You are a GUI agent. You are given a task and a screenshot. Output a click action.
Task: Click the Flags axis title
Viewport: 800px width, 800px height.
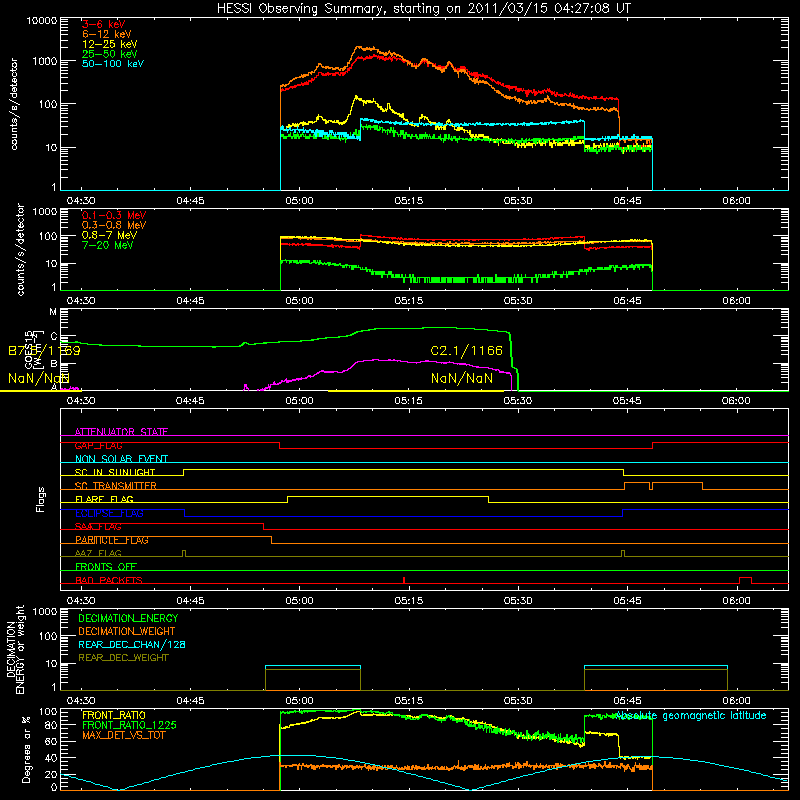pos(41,499)
